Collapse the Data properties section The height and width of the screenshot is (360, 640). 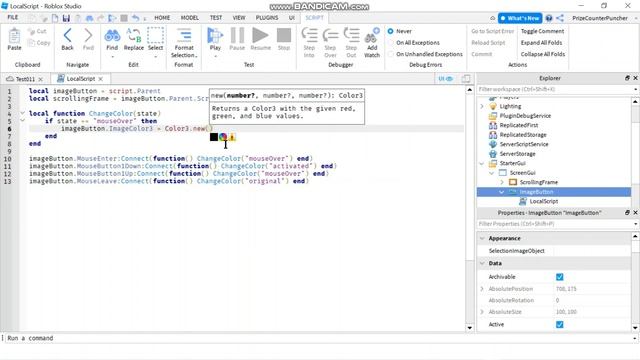[x=482, y=263]
